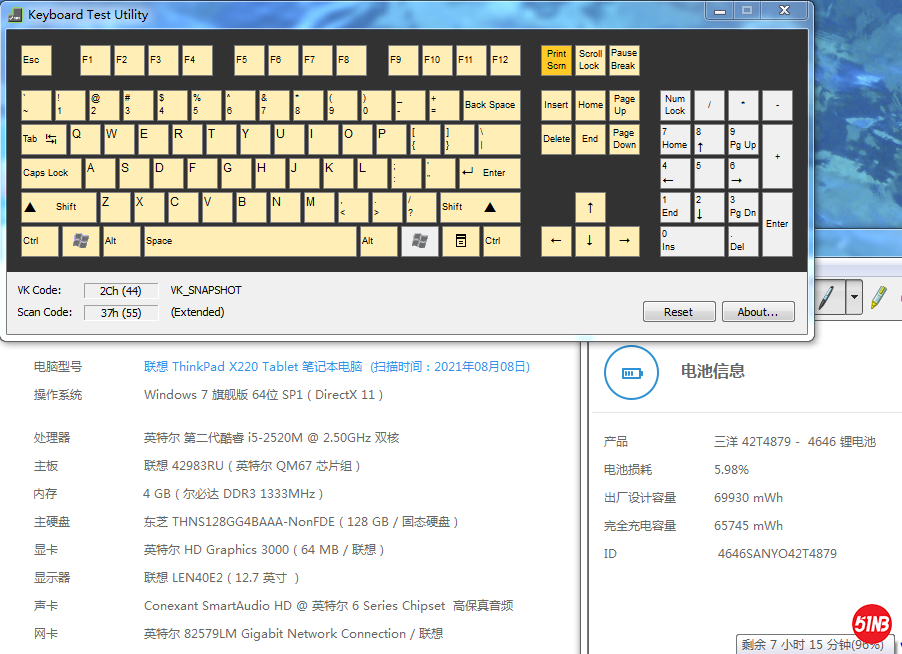Open the pen tool dropdown arrow
The width and height of the screenshot is (902, 654).
pos(854,297)
